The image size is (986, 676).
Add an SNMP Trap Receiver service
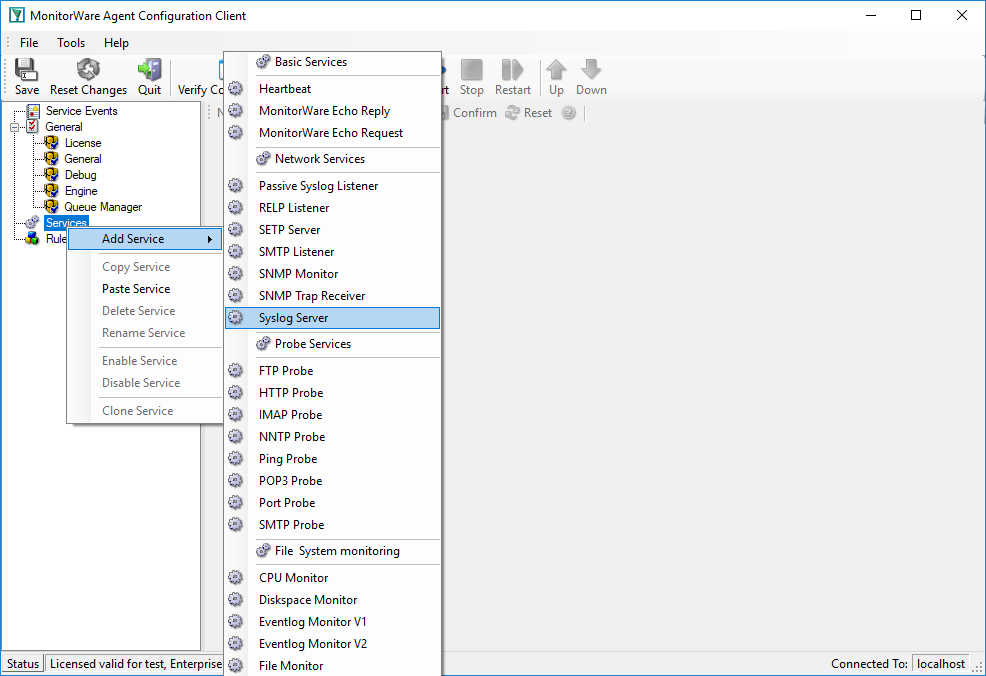tap(333, 296)
